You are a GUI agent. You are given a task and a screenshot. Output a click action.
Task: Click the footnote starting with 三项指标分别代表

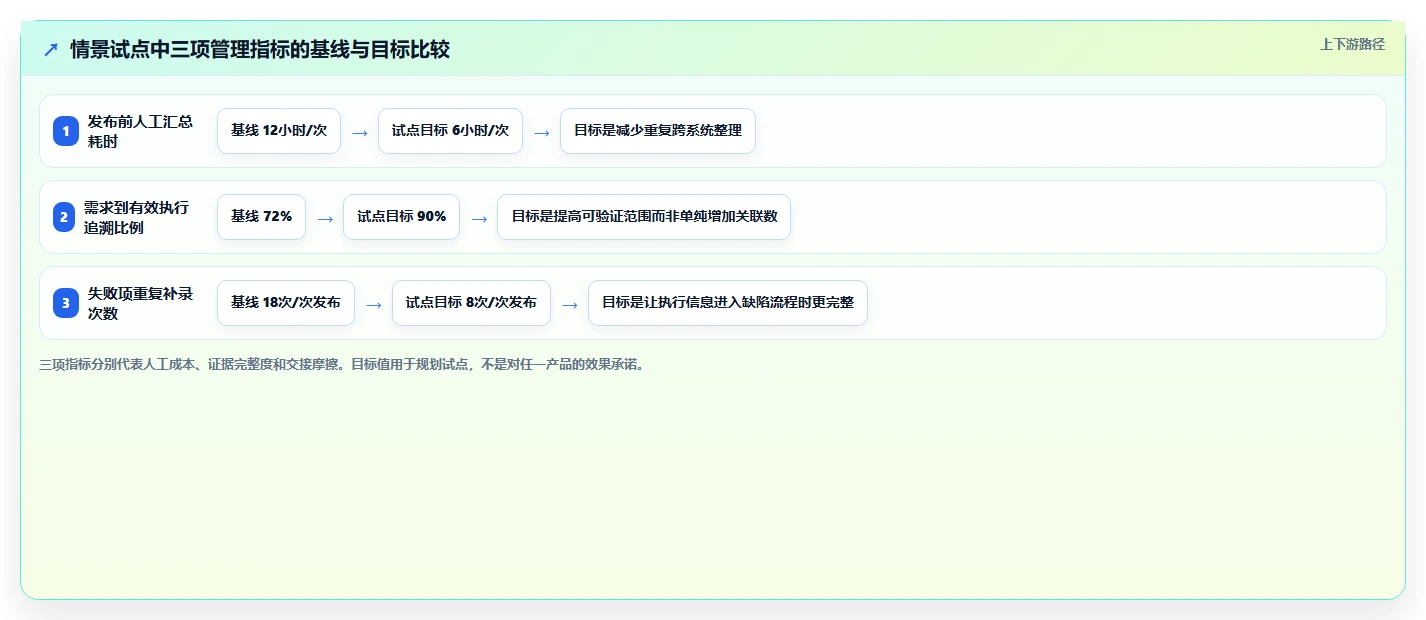tap(342, 364)
